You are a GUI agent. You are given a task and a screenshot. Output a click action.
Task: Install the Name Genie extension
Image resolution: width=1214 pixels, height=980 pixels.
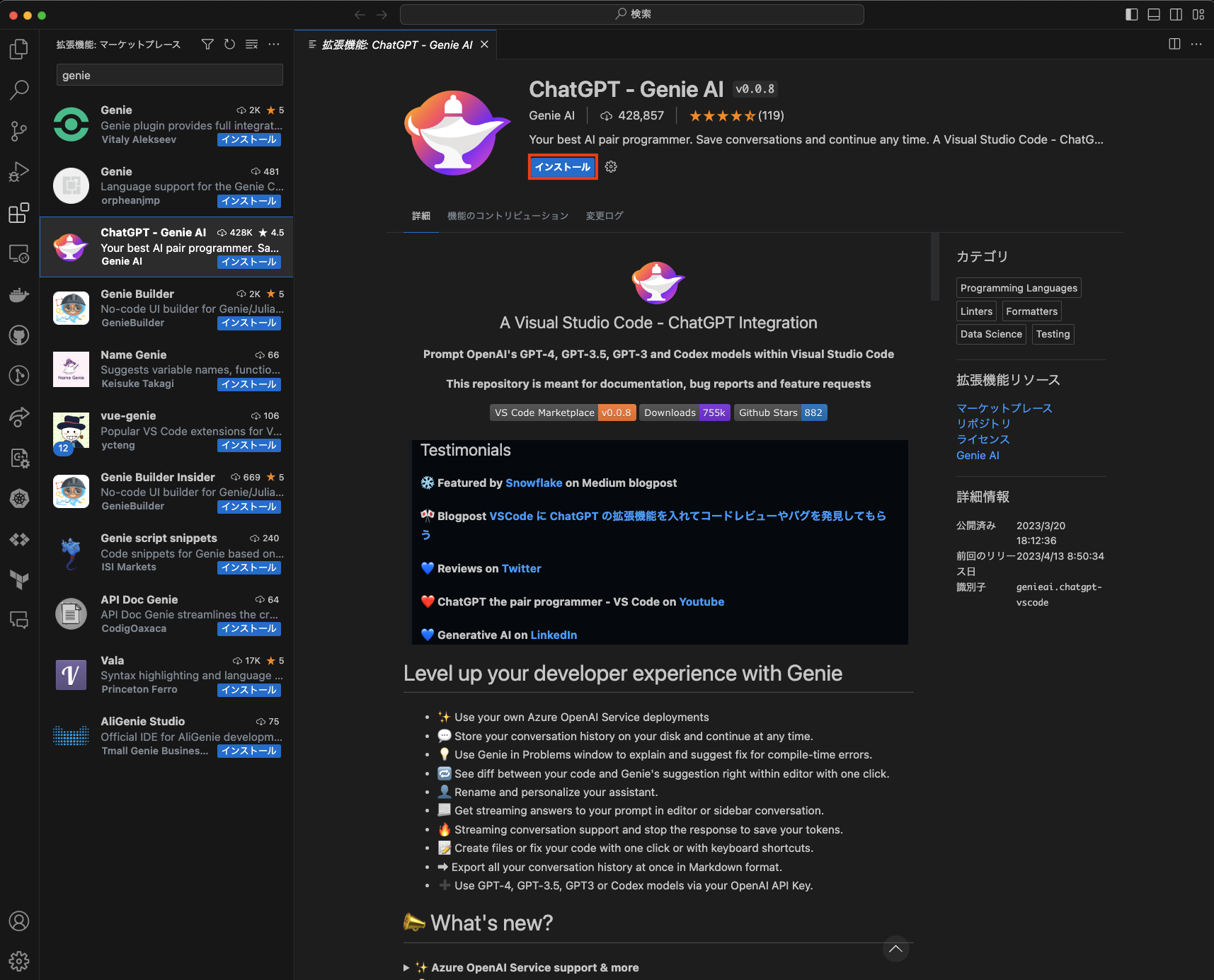click(249, 384)
